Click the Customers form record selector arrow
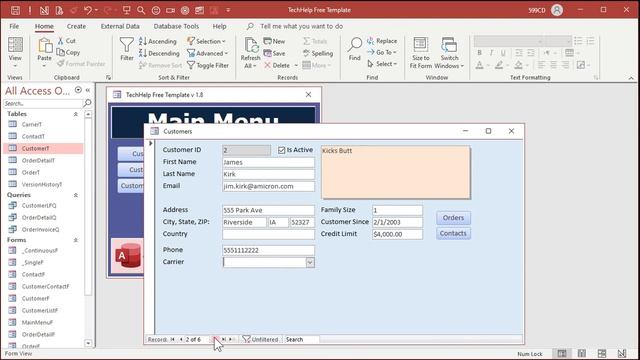Image resolution: width=640 pixels, height=360 pixels. pyautogui.click(x=151, y=143)
